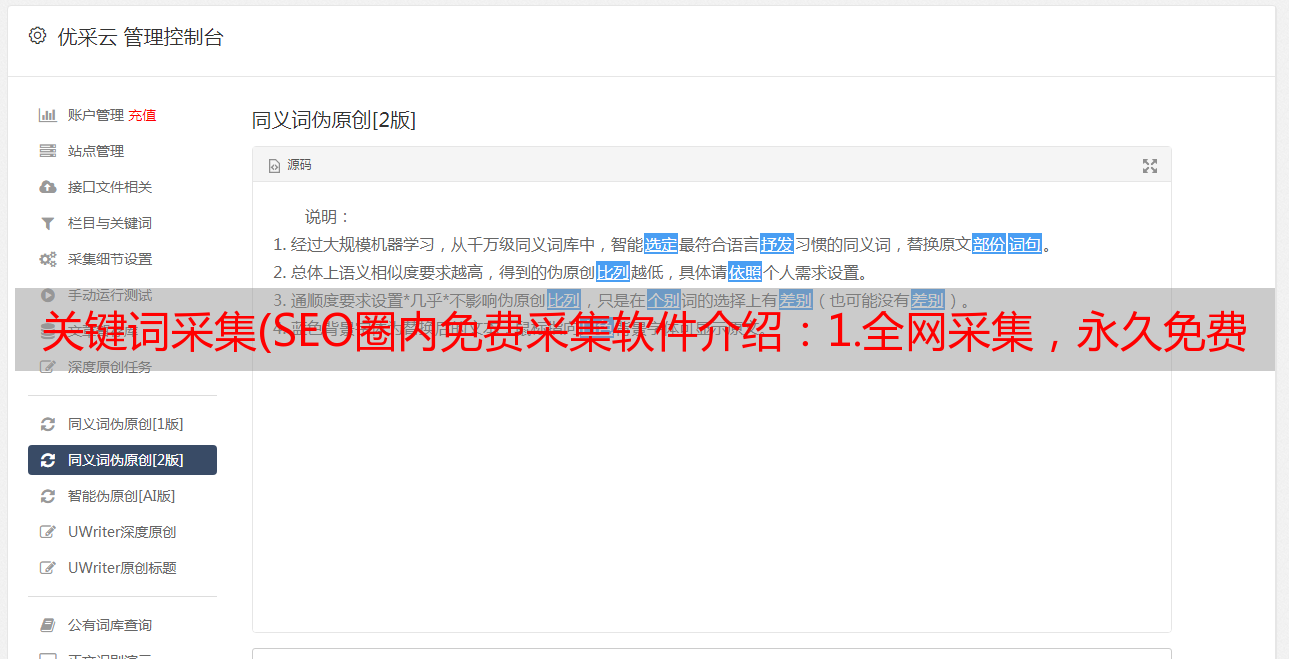Click the red 充值 link
1289x659 pixels.
142,115
